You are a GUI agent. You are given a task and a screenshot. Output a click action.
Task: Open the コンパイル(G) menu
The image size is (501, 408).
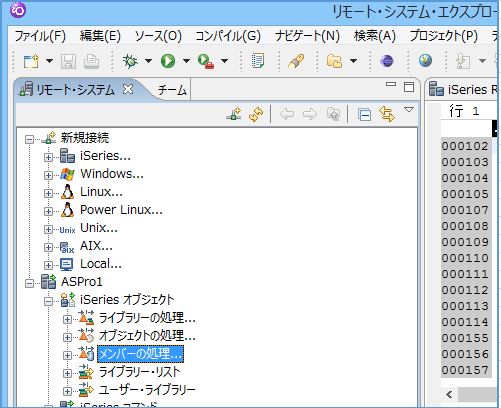point(228,36)
